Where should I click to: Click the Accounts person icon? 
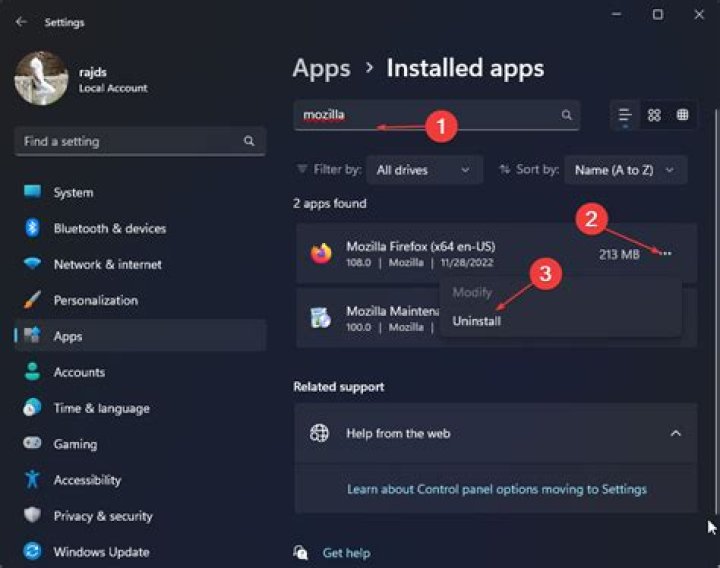click(32, 371)
